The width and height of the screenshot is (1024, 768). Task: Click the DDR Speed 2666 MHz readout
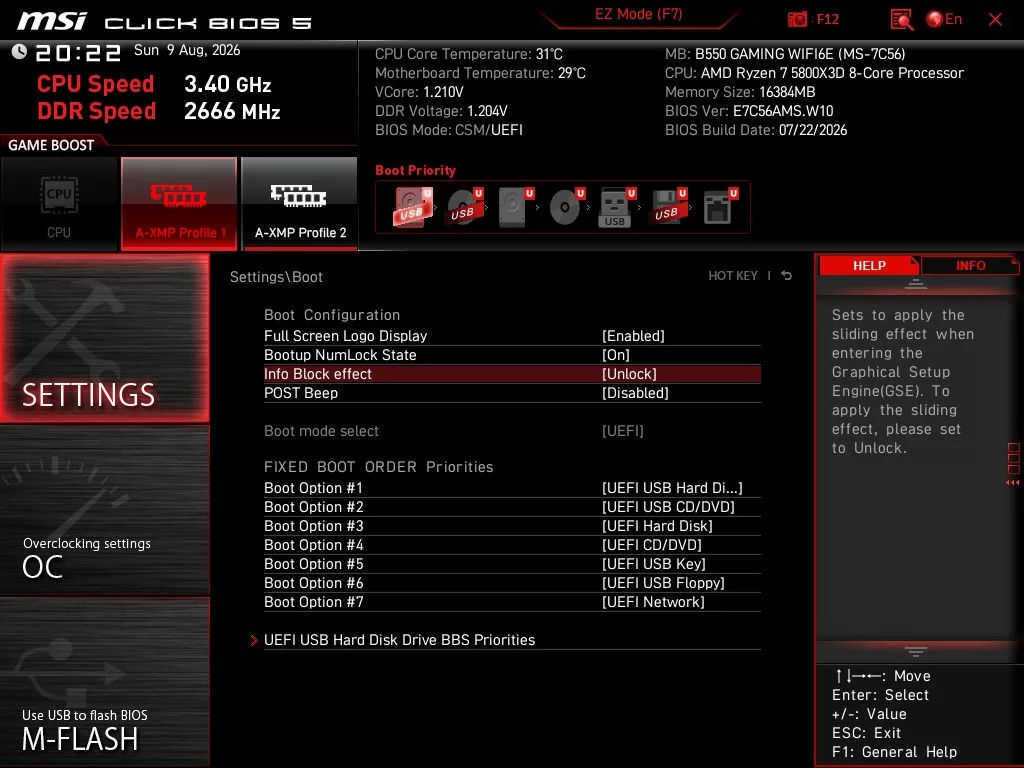coord(159,111)
